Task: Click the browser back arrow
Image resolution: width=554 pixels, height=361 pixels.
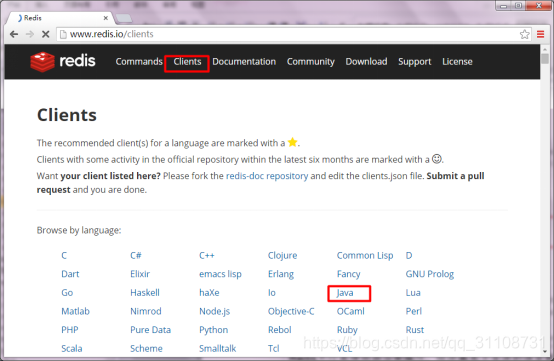Action: coord(14,34)
